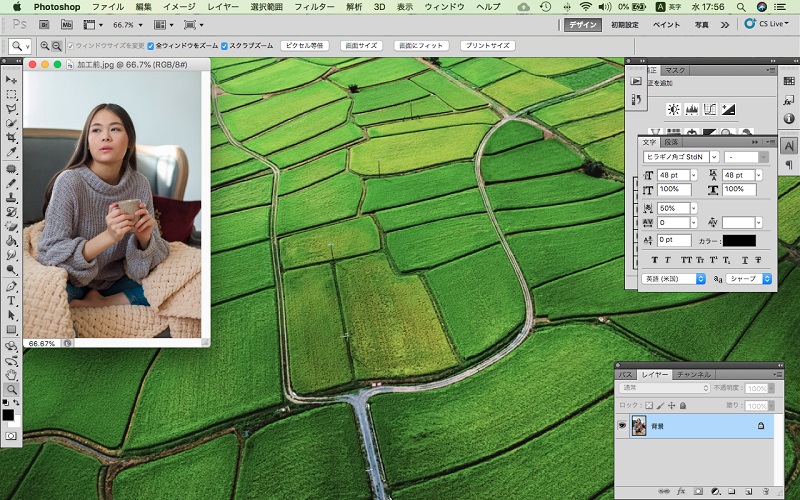Toggle lock image pixels brush icon
This screenshot has width=800, height=500.
660,406
